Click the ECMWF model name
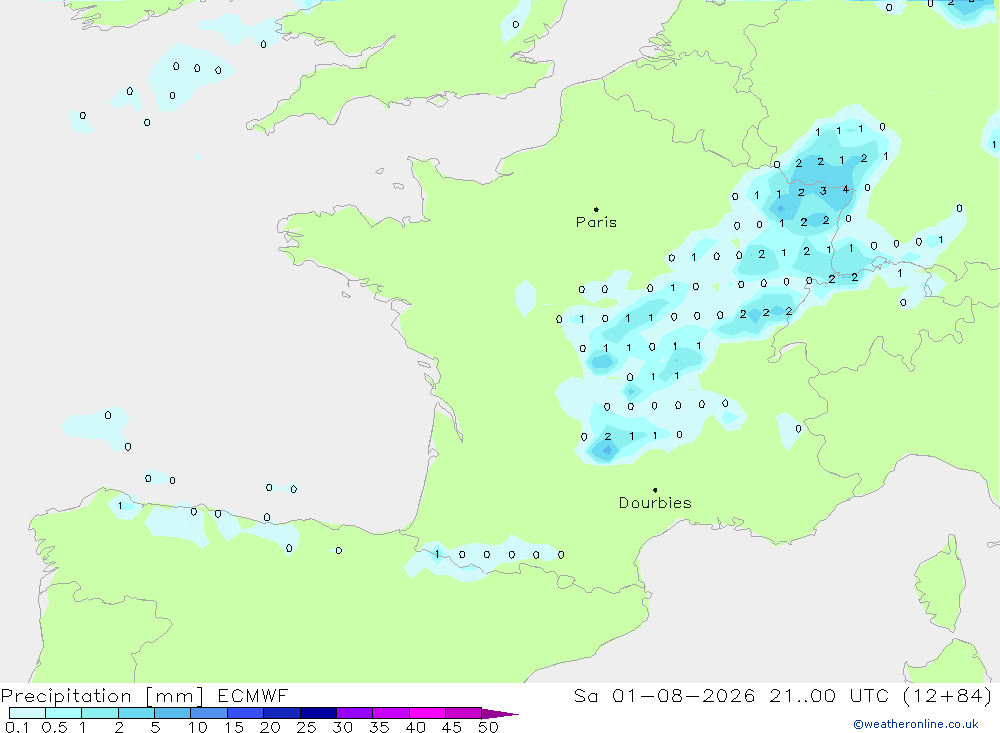This screenshot has height=733, width=1000. (253, 696)
